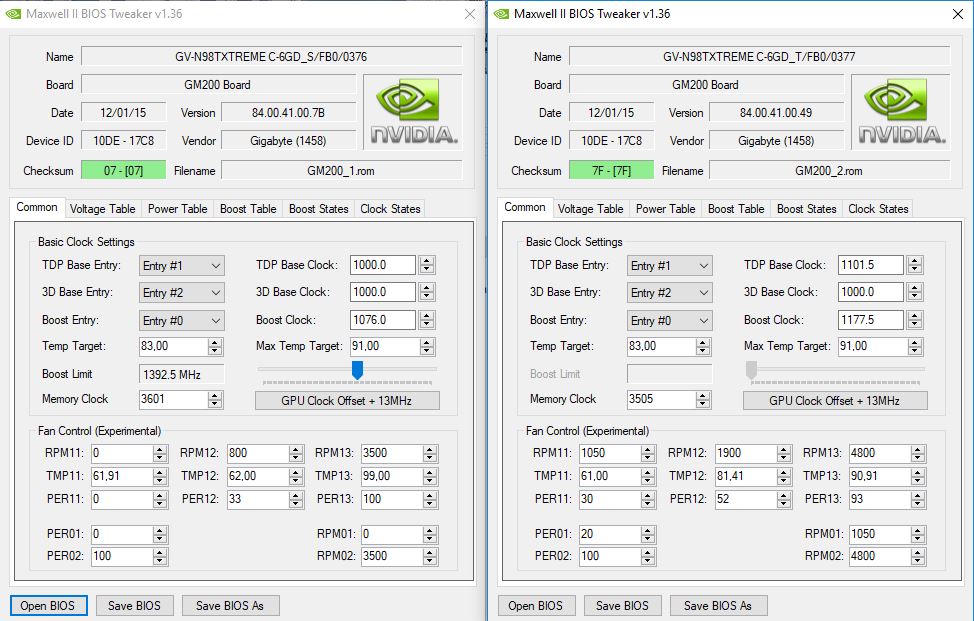Screen dimensions: 974x621
Task: Click the Max Temp Target stepper in the right window
Action: point(914,347)
